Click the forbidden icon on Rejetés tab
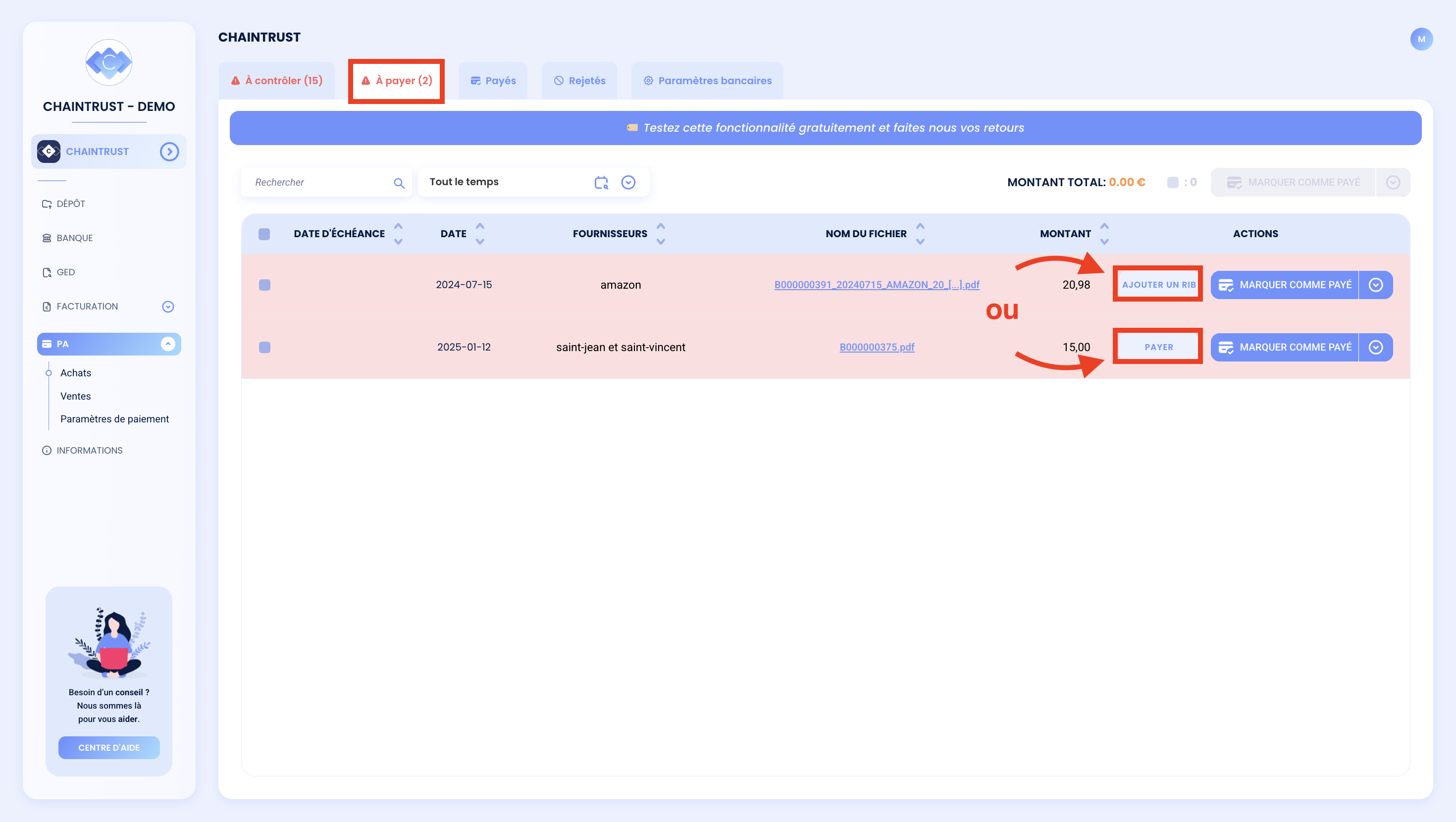Viewport: 1456px width, 822px height. 559,80
